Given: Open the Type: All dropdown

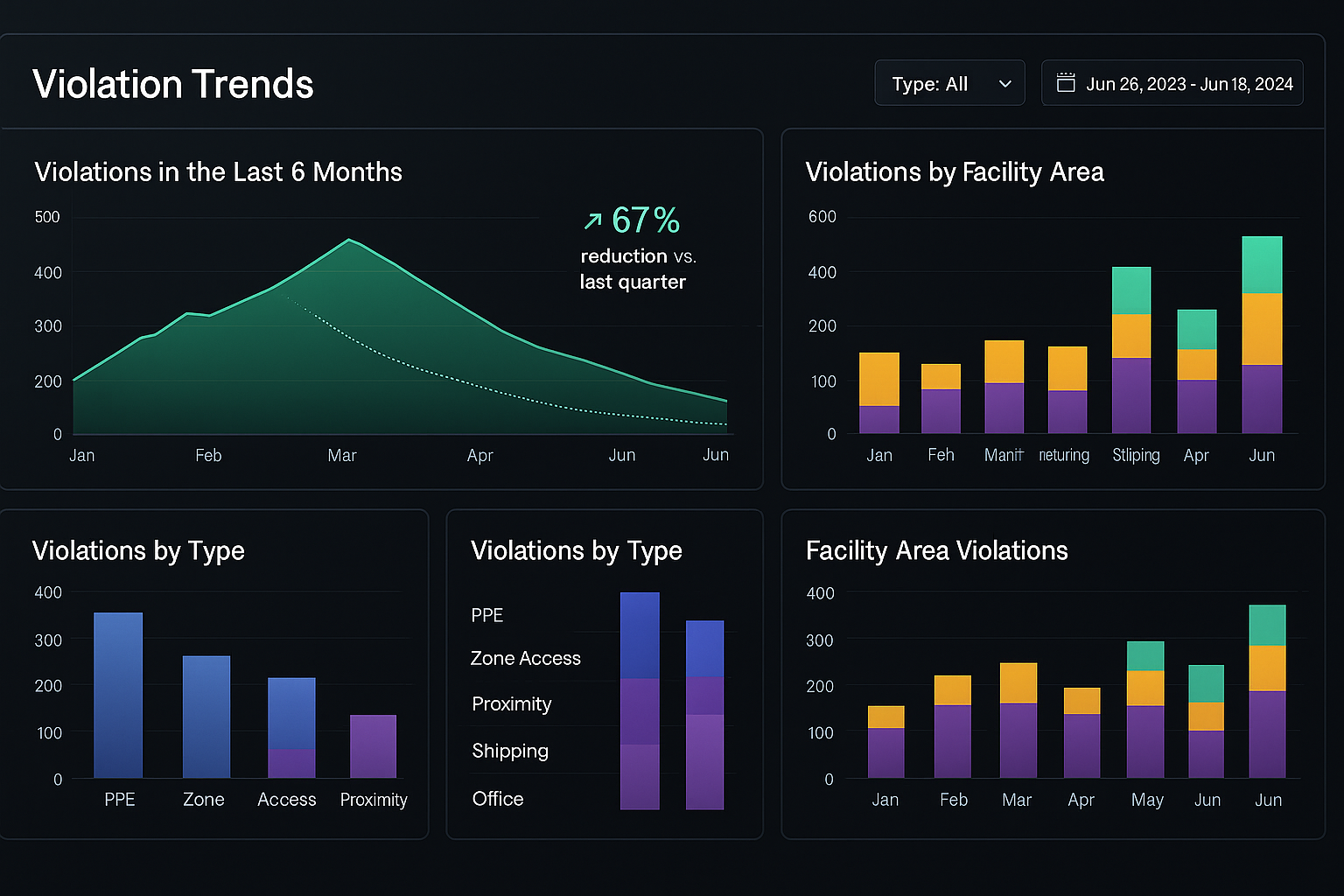Looking at the screenshot, I should (x=949, y=82).
